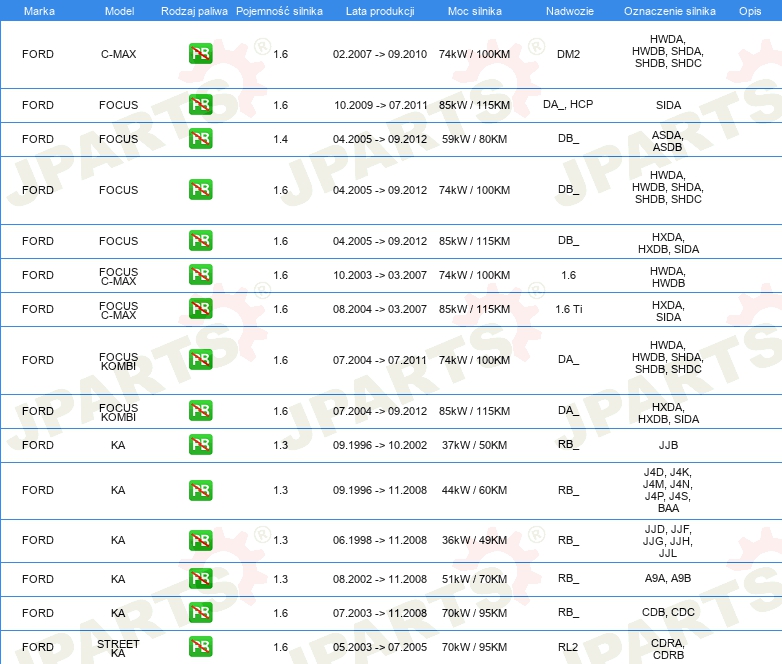Click date range 10.2003 -> 03.2007
782x664 pixels.
tap(380, 275)
